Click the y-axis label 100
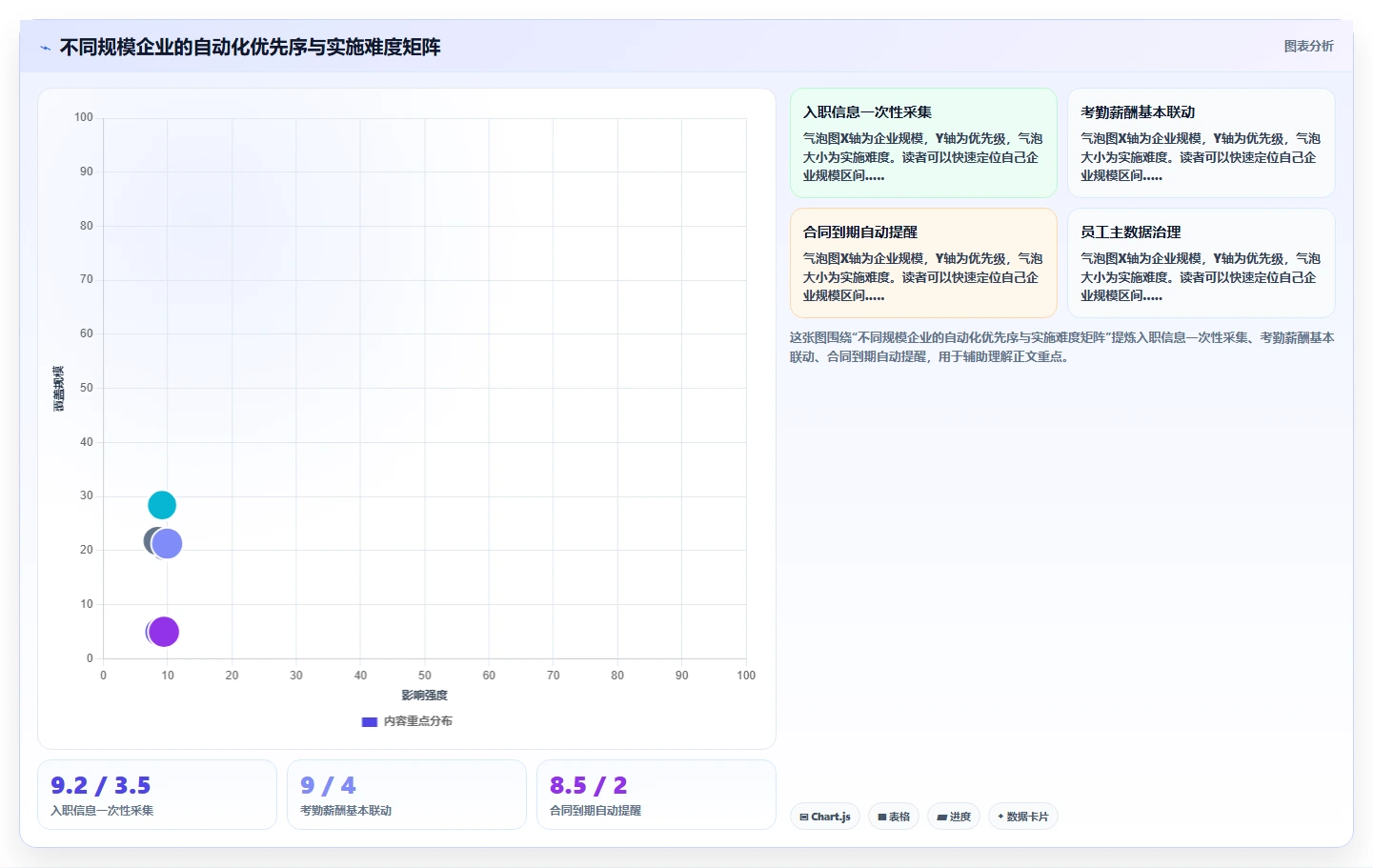Screen dimensions: 1373x868 tap(84, 117)
